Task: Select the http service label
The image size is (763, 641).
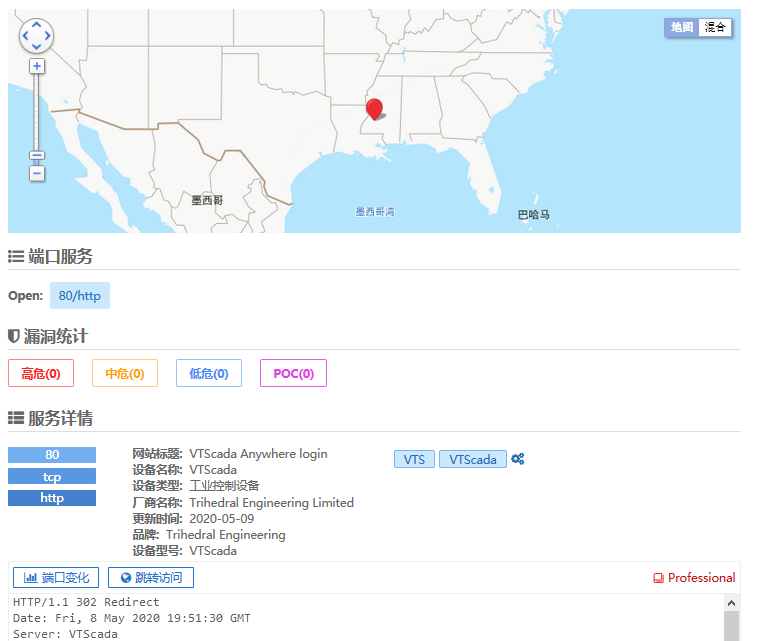Action: (x=52, y=498)
